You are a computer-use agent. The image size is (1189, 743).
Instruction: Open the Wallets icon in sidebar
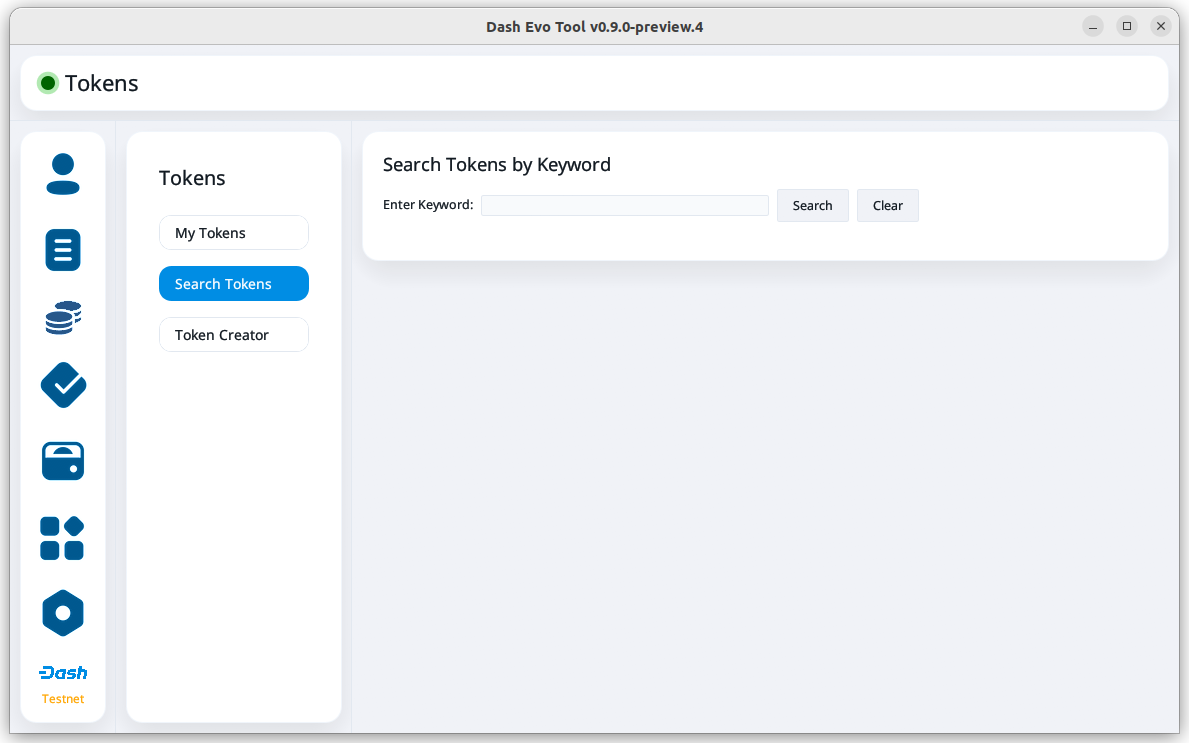pos(63,461)
